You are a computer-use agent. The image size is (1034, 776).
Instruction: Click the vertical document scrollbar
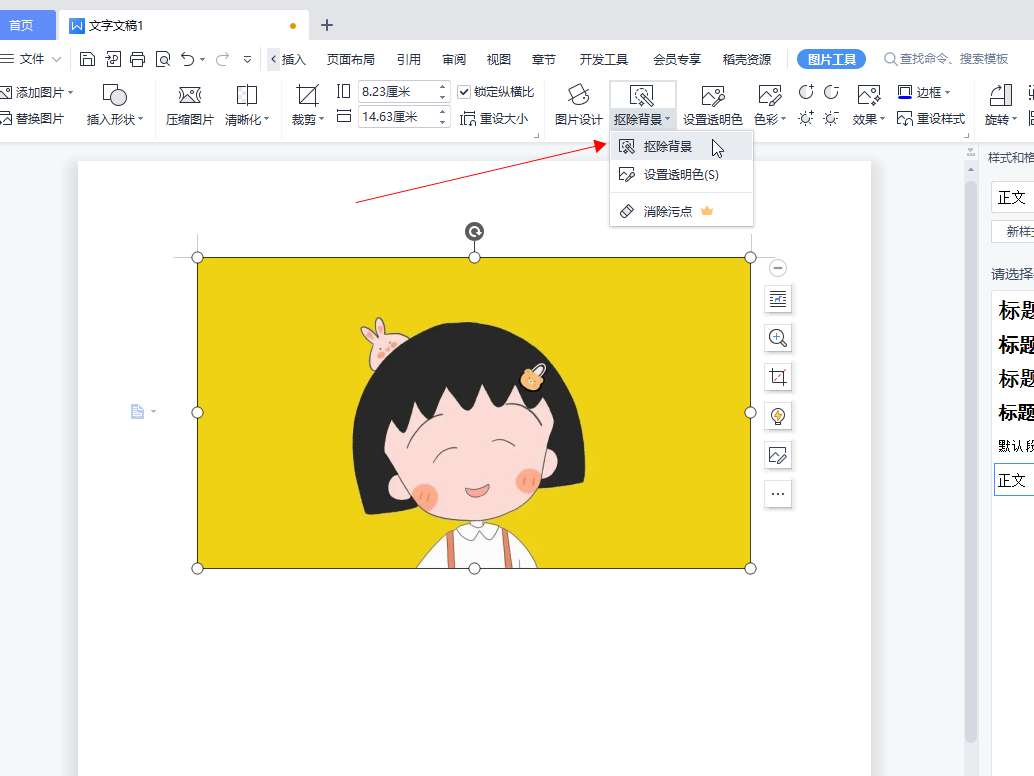pyautogui.click(x=970, y=462)
